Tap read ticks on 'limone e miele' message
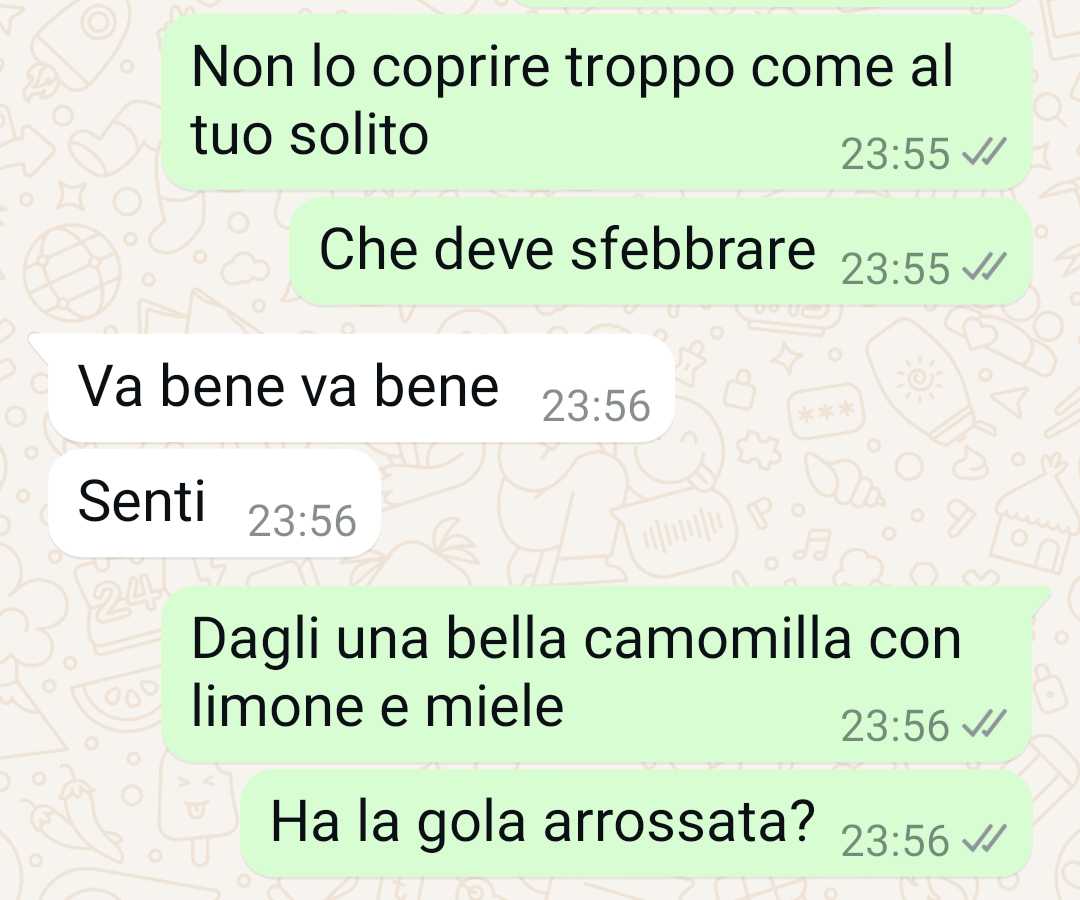Viewport: 1080px width, 900px height. click(984, 724)
